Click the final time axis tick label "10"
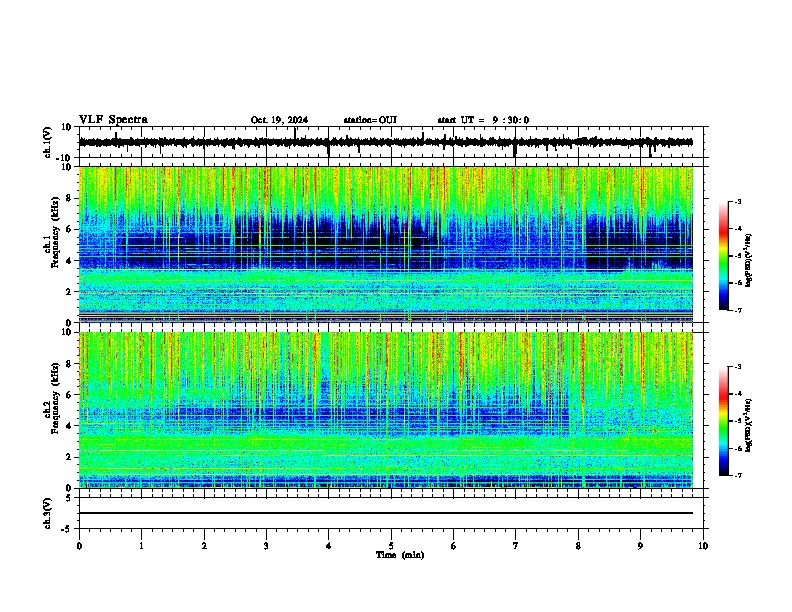Viewport: 792px width, 612px height. click(x=703, y=546)
